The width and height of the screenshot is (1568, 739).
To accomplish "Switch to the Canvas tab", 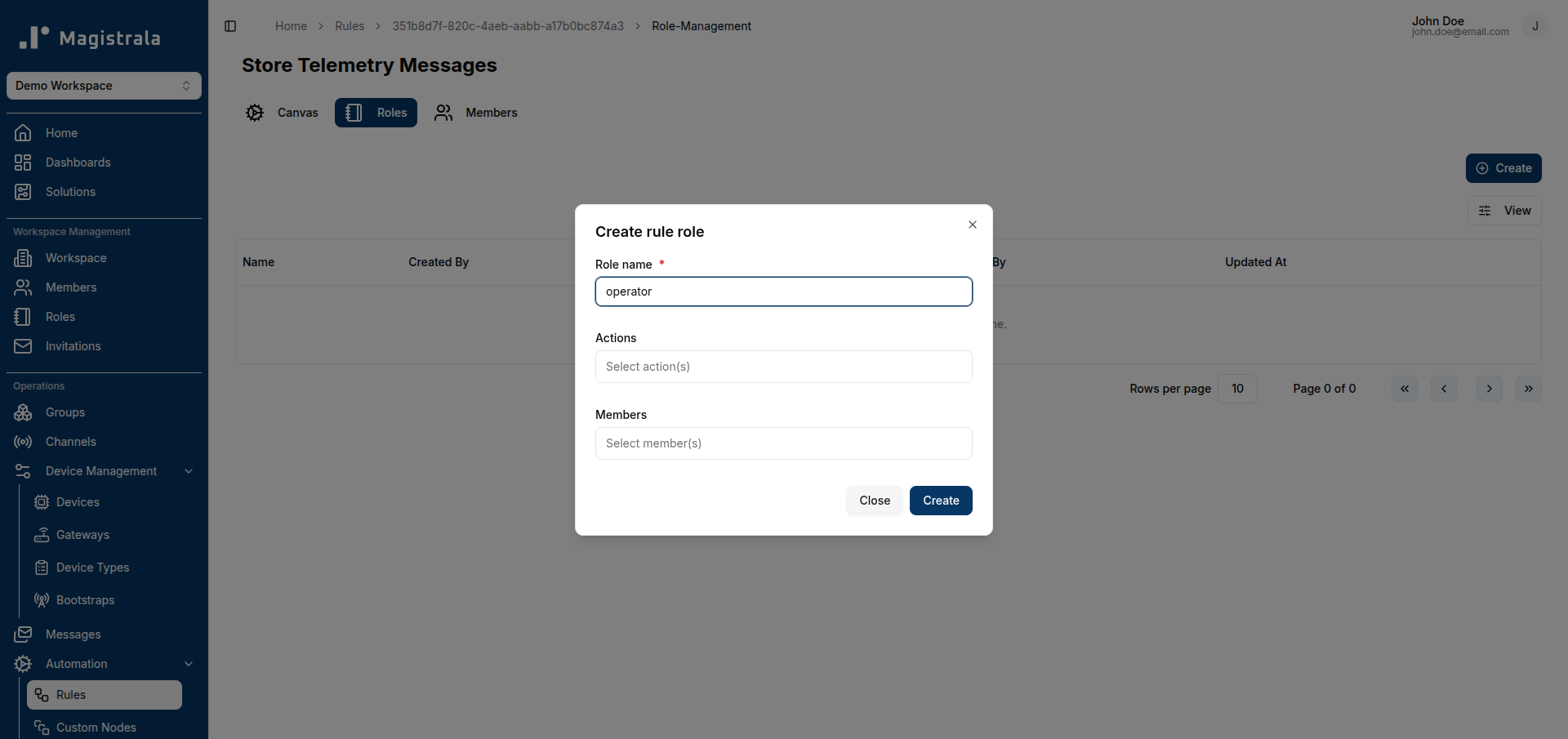I will point(283,113).
